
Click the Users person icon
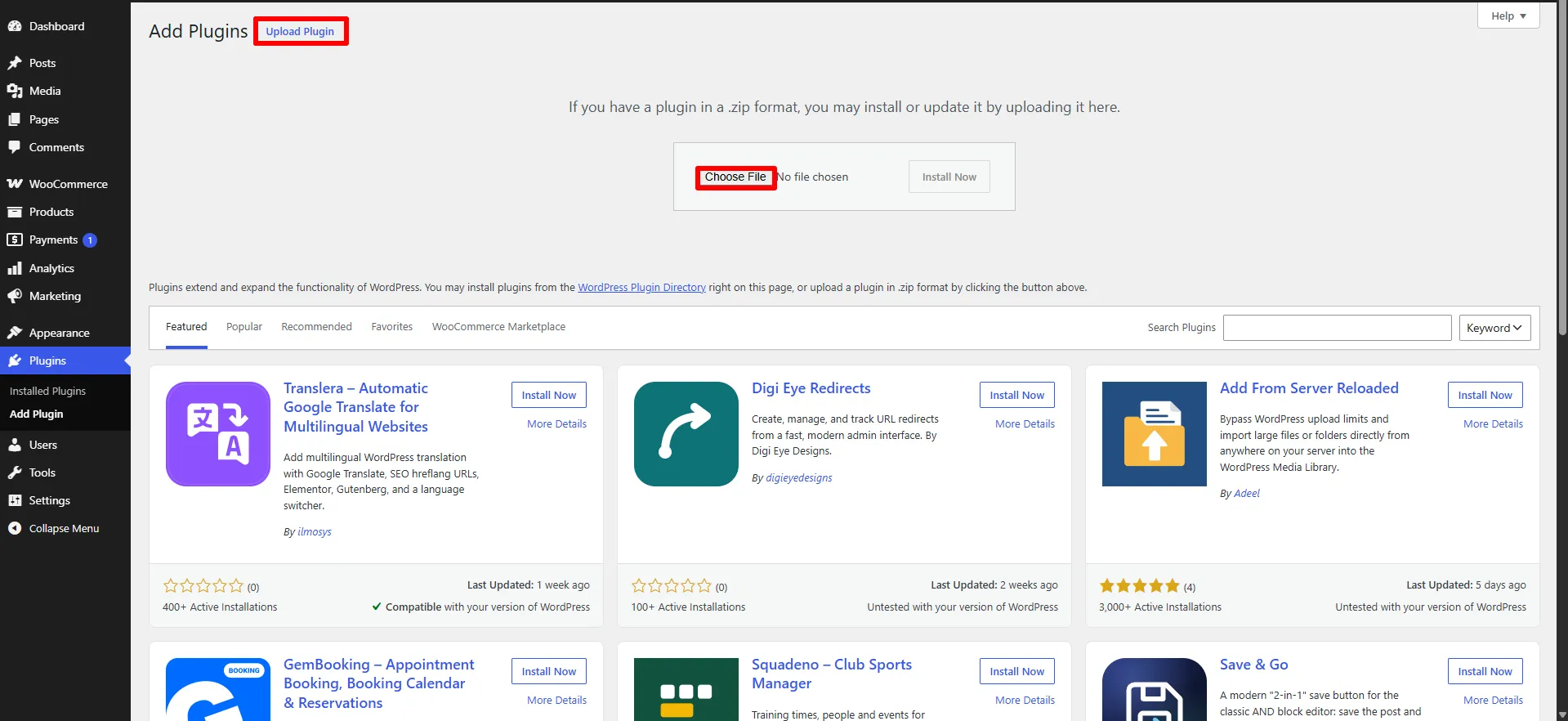(15, 445)
